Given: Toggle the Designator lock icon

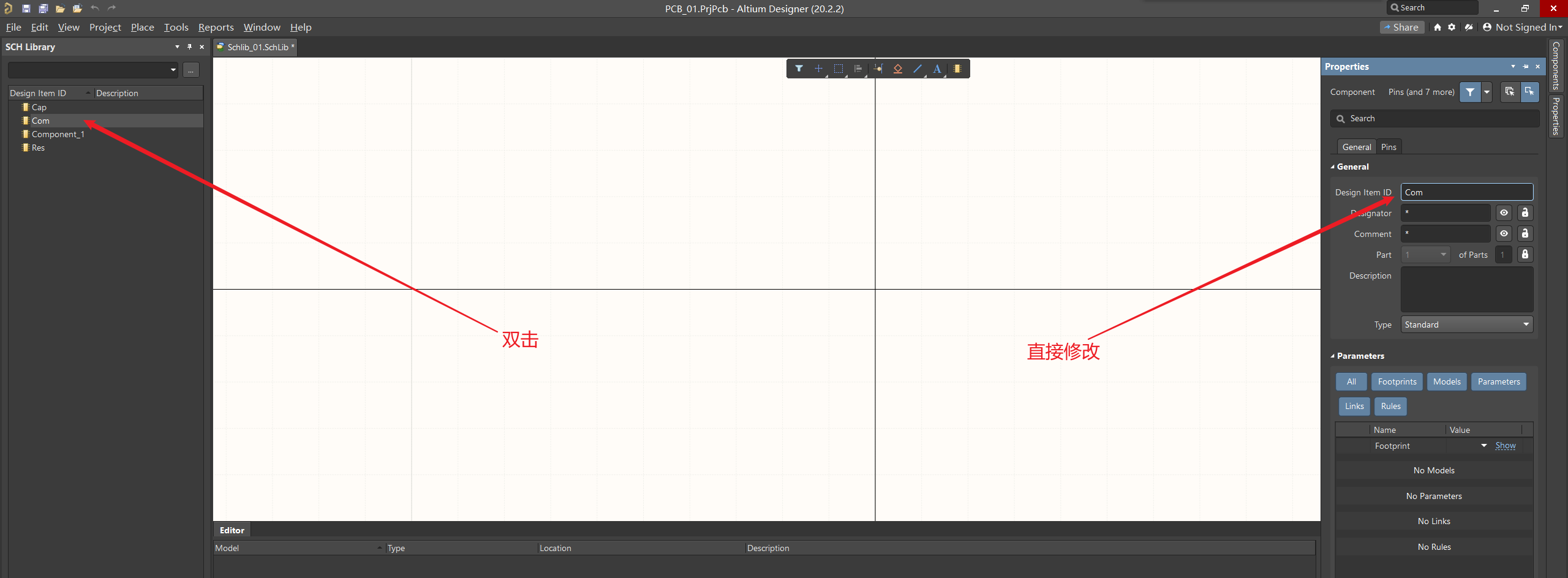Looking at the screenshot, I should (x=1525, y=213).
